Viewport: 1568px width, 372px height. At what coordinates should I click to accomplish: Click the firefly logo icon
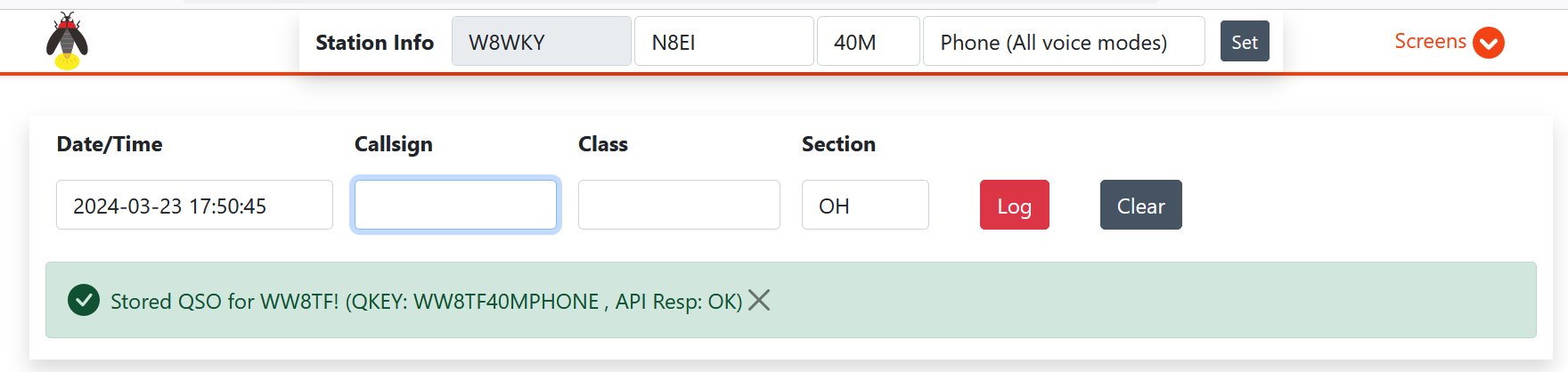pyautogui.click(x=67, y=41)
